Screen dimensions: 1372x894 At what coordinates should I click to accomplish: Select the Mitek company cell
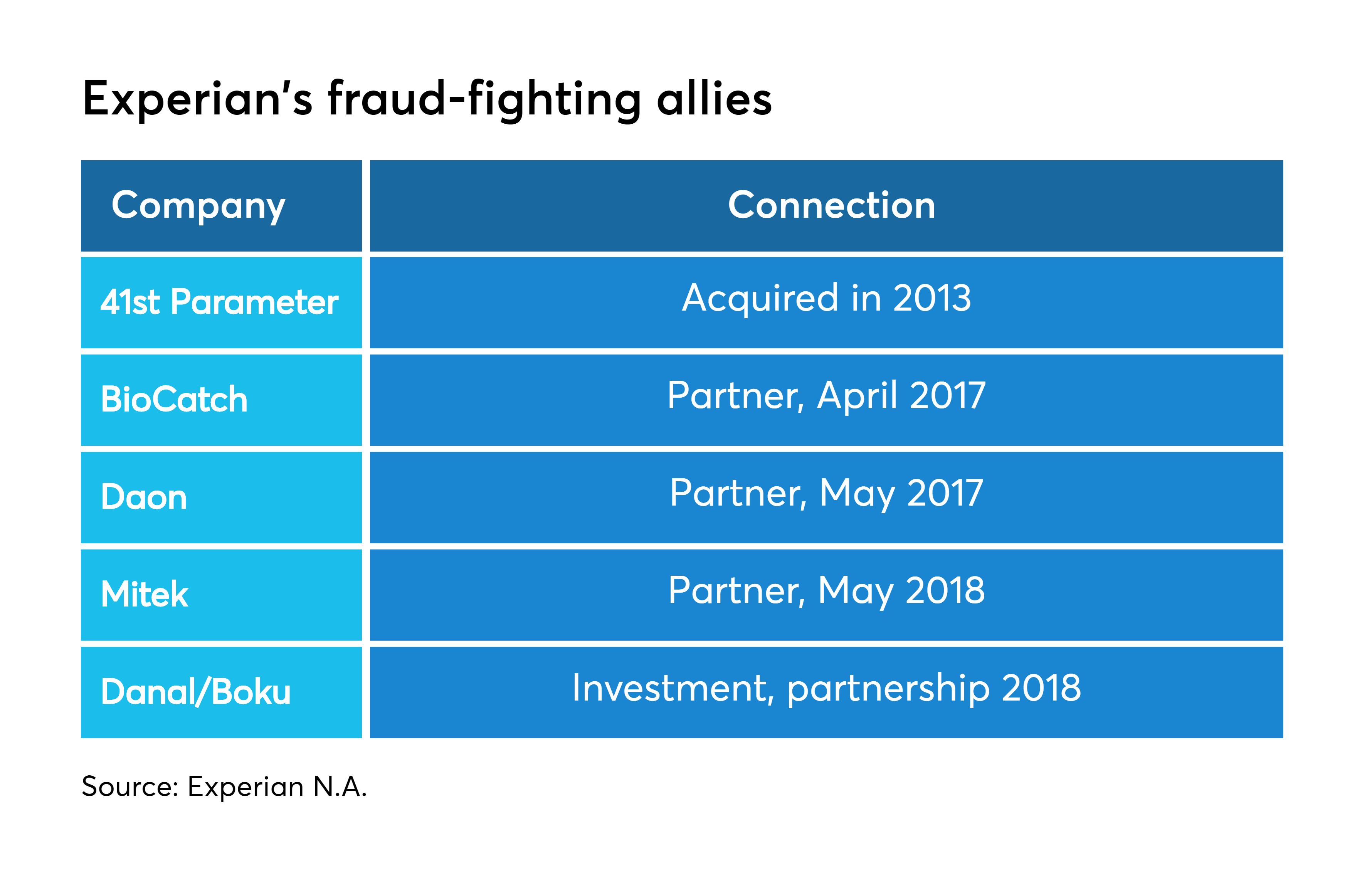pos(221,595)
